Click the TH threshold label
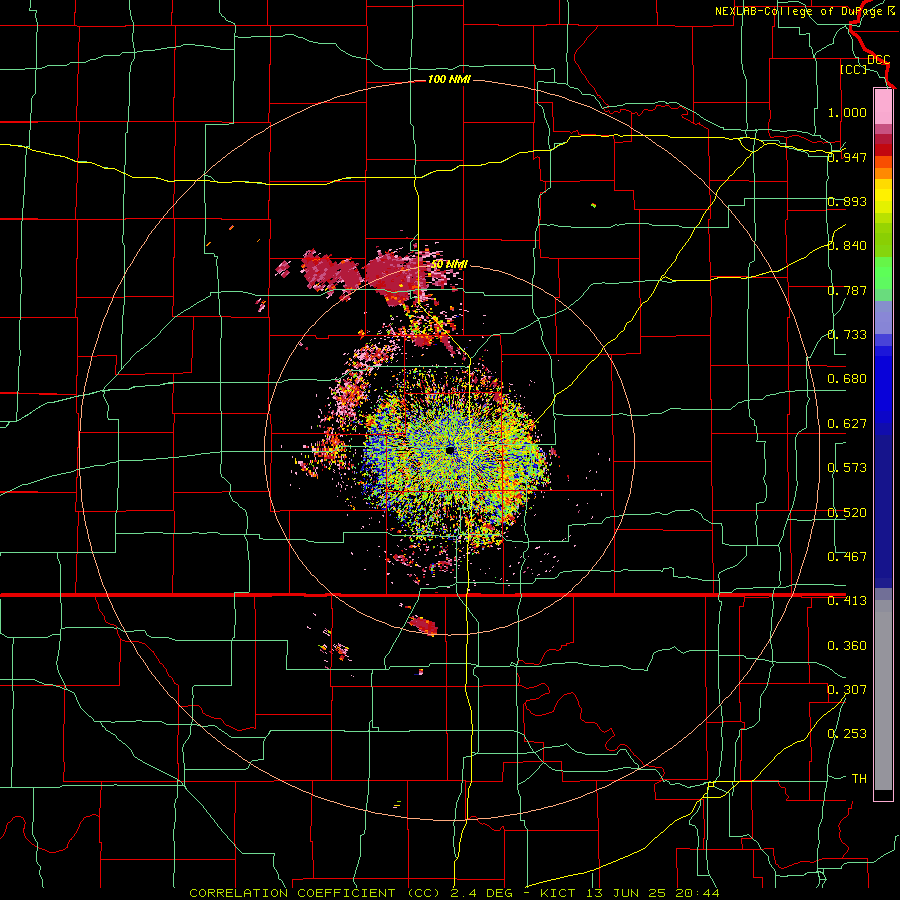Image resolution: width=900 pixels, height=900 pixels. [x=859, y=779]
